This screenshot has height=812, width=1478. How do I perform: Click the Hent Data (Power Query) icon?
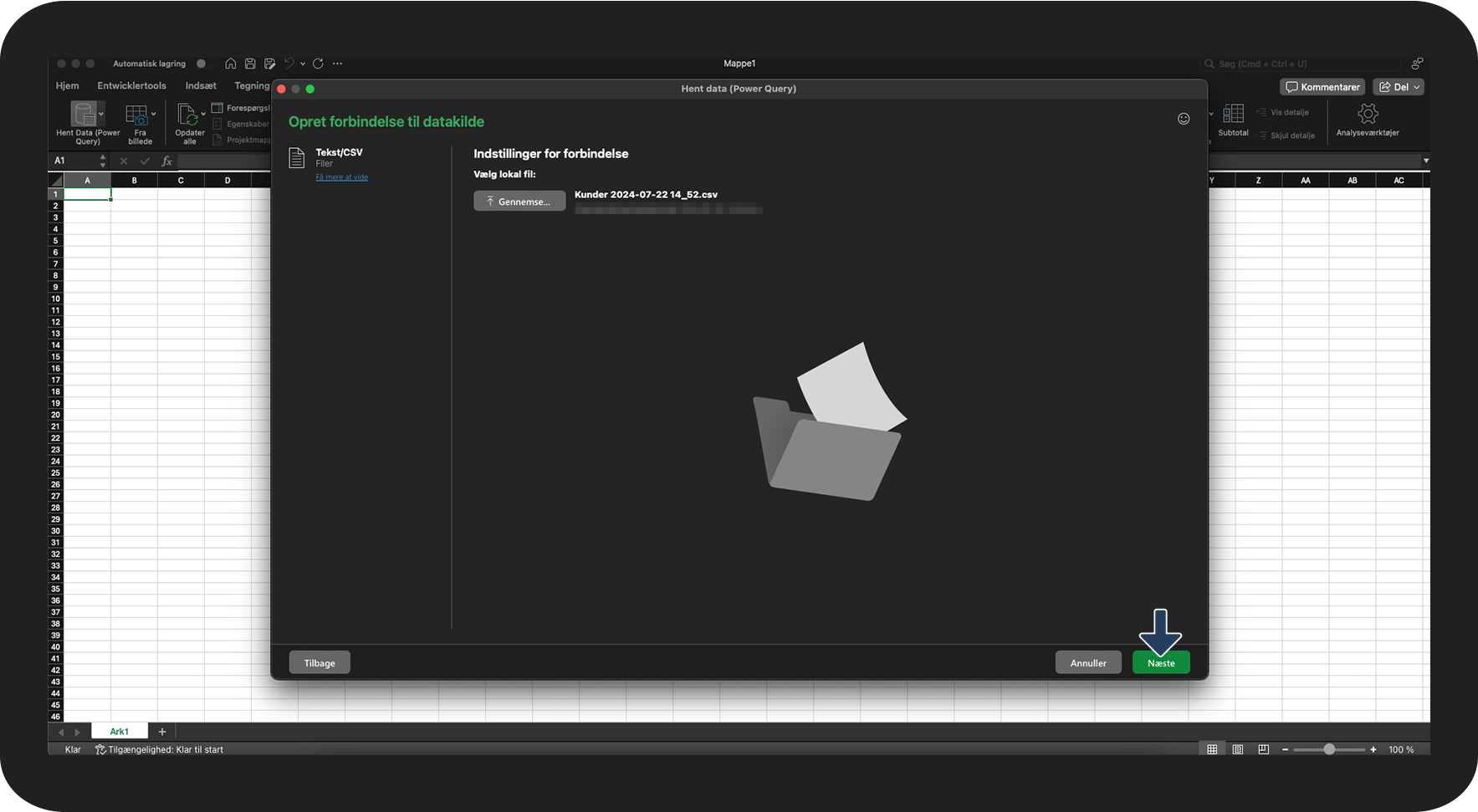(84, 113)
